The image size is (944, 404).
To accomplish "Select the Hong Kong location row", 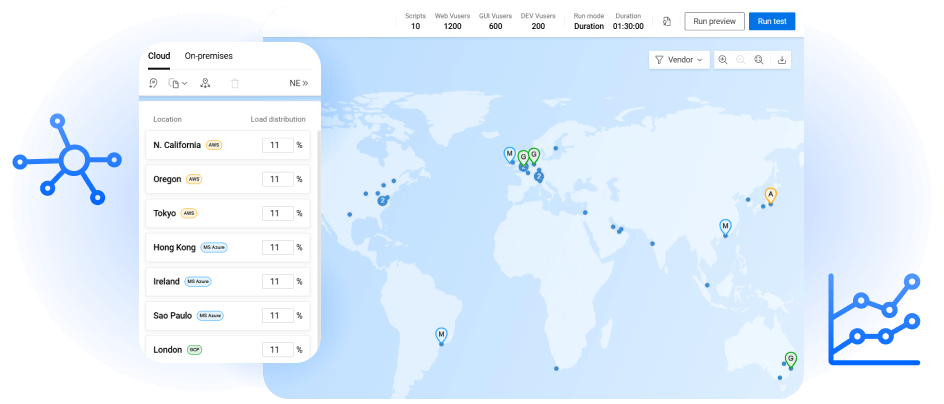I will pos(228,247).
